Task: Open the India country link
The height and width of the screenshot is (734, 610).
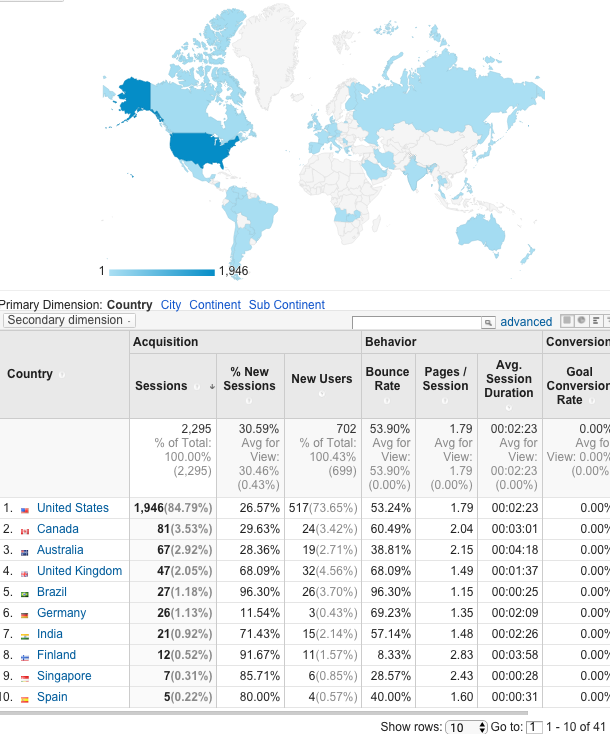Action: [50, 634]
